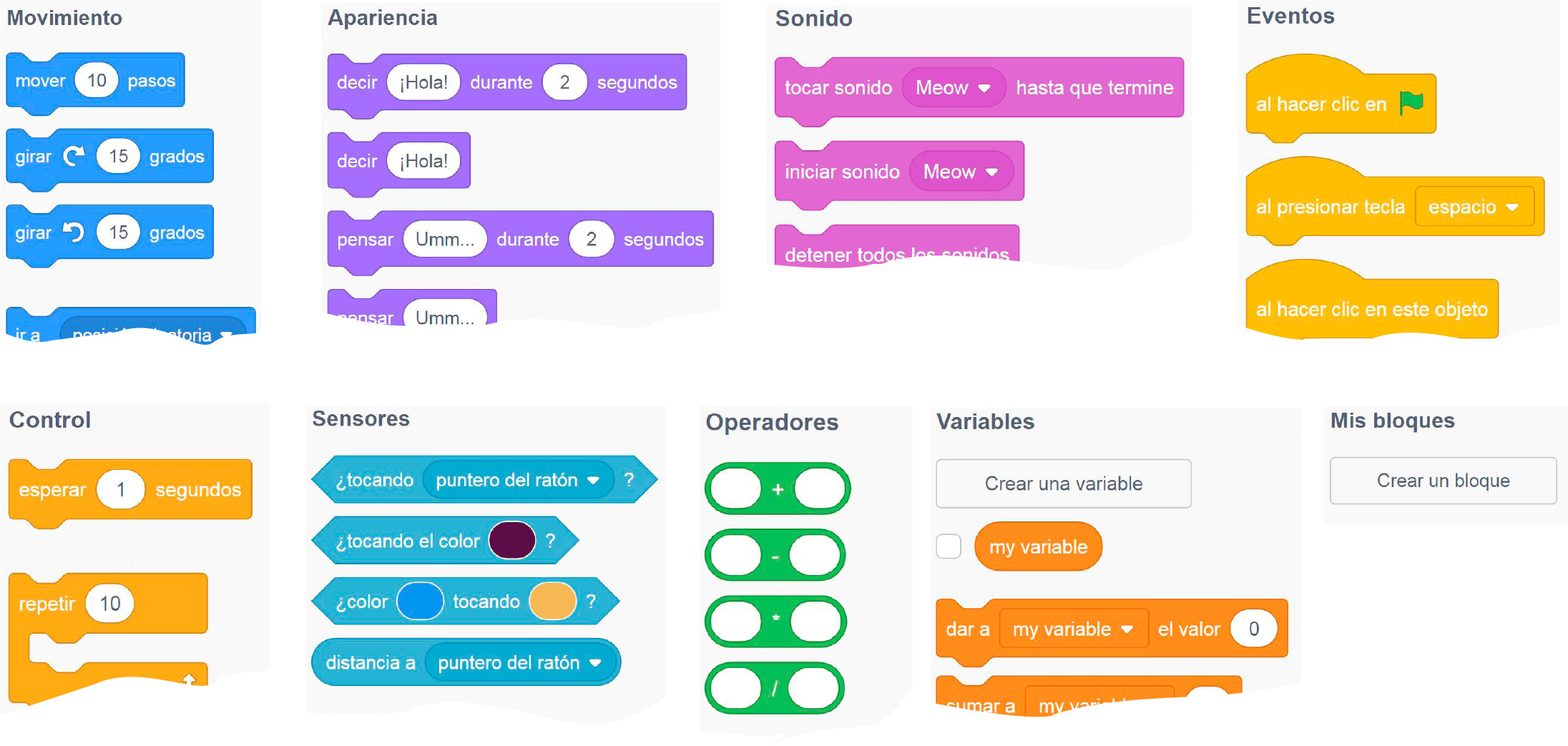Open the Meow dropdown in 'tocar sonido'
1568x746 pixels.
tap(953, 88)
